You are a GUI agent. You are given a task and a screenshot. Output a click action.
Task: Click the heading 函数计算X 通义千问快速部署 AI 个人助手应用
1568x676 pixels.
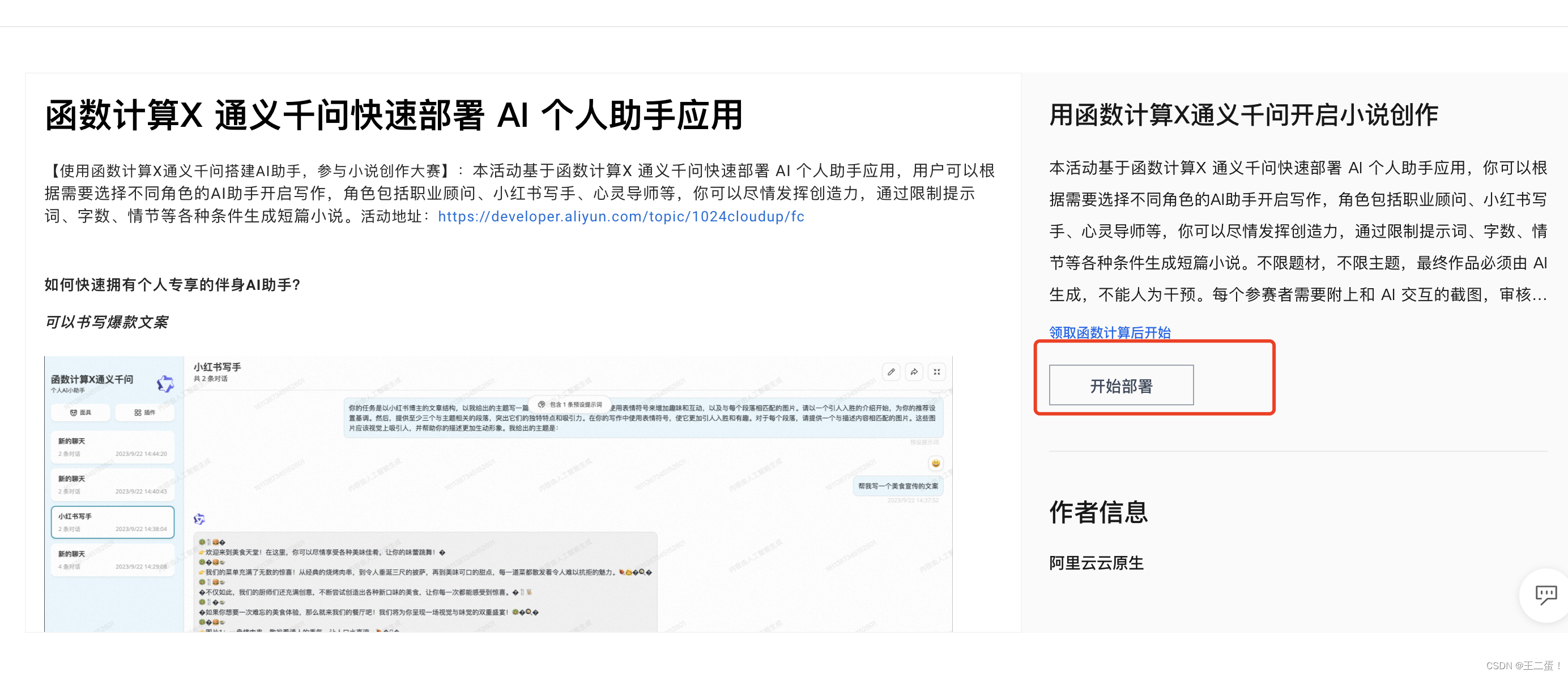coord(394,115)
